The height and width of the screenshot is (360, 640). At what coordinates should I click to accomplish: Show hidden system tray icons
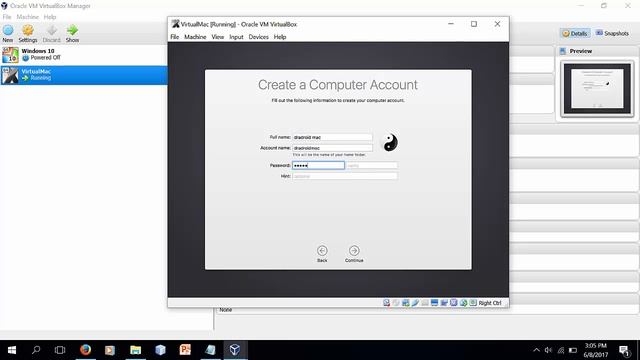536,350
